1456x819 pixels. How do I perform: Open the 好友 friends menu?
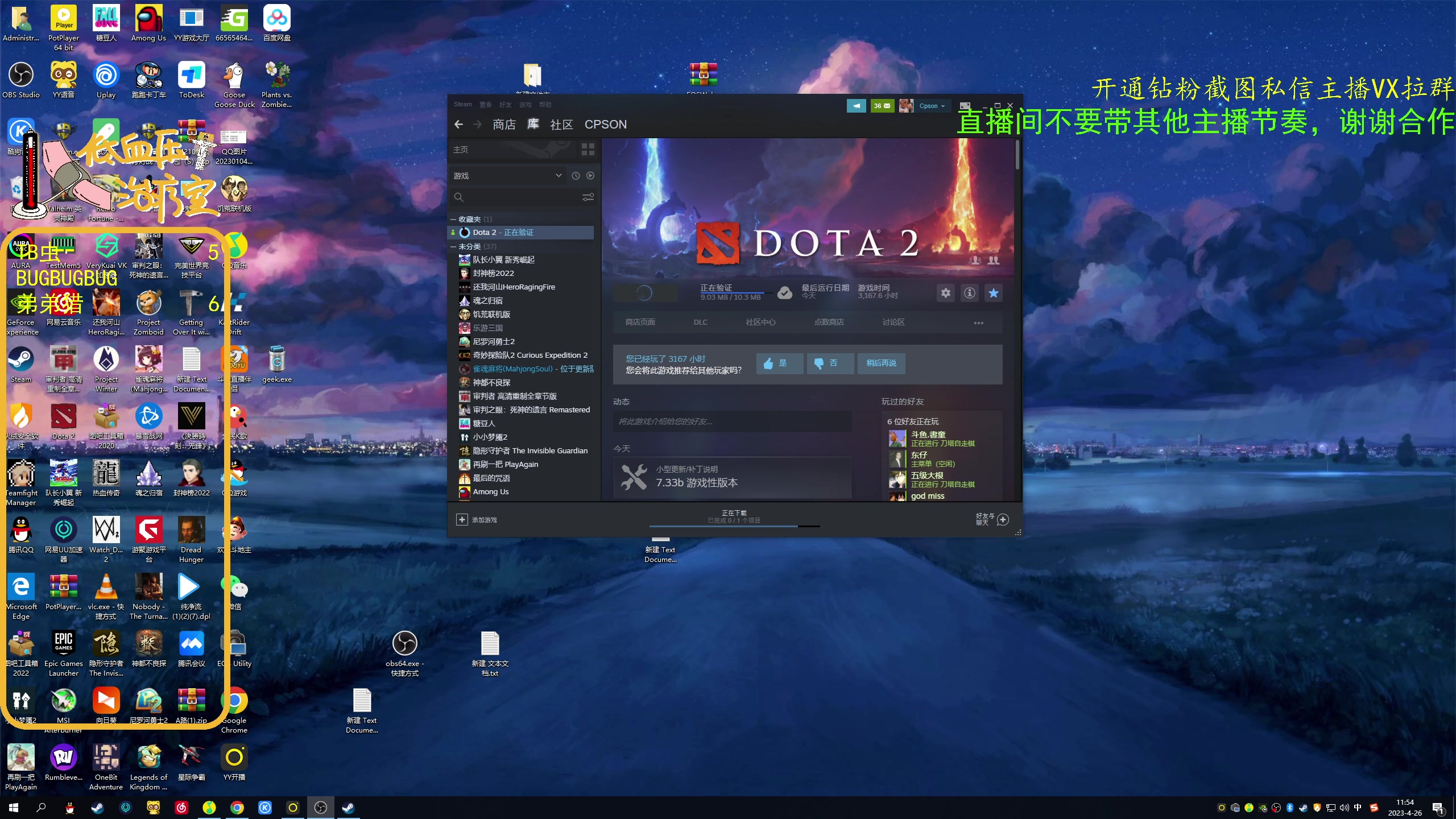click(506, 105)
